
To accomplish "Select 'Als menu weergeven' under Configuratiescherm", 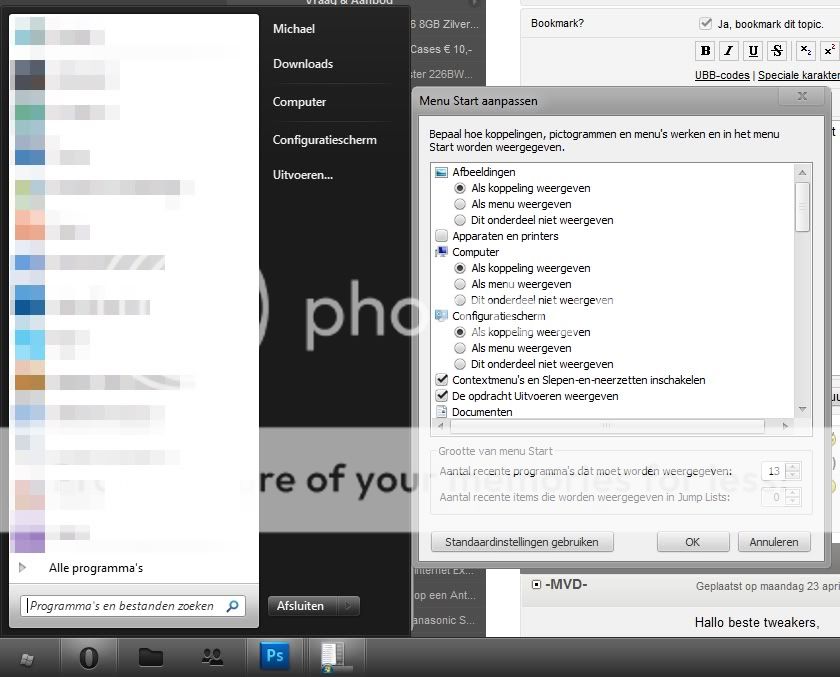I will (460, 348).
